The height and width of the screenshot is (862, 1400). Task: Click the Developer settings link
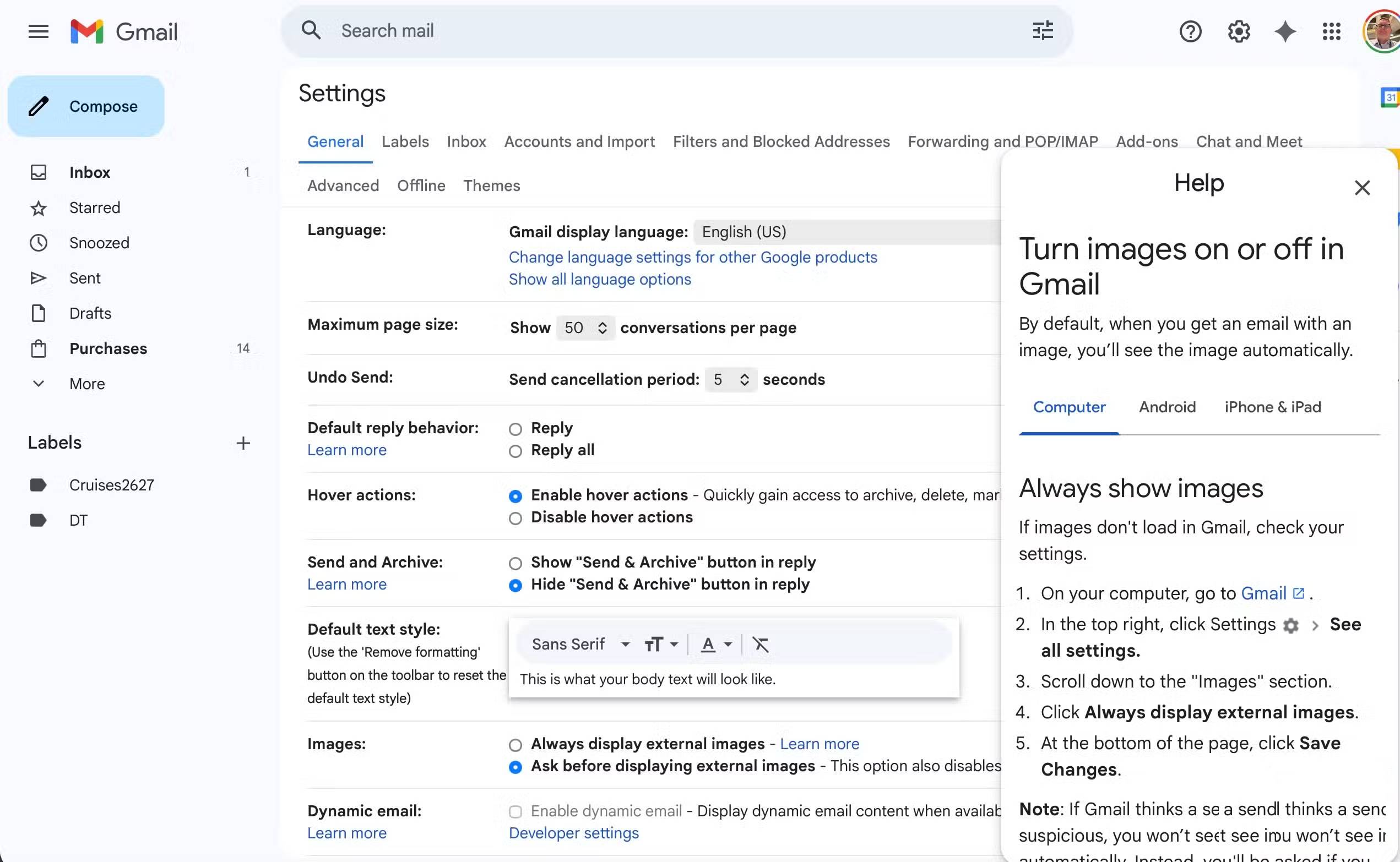pyautogui.click(x=572, y=833)
